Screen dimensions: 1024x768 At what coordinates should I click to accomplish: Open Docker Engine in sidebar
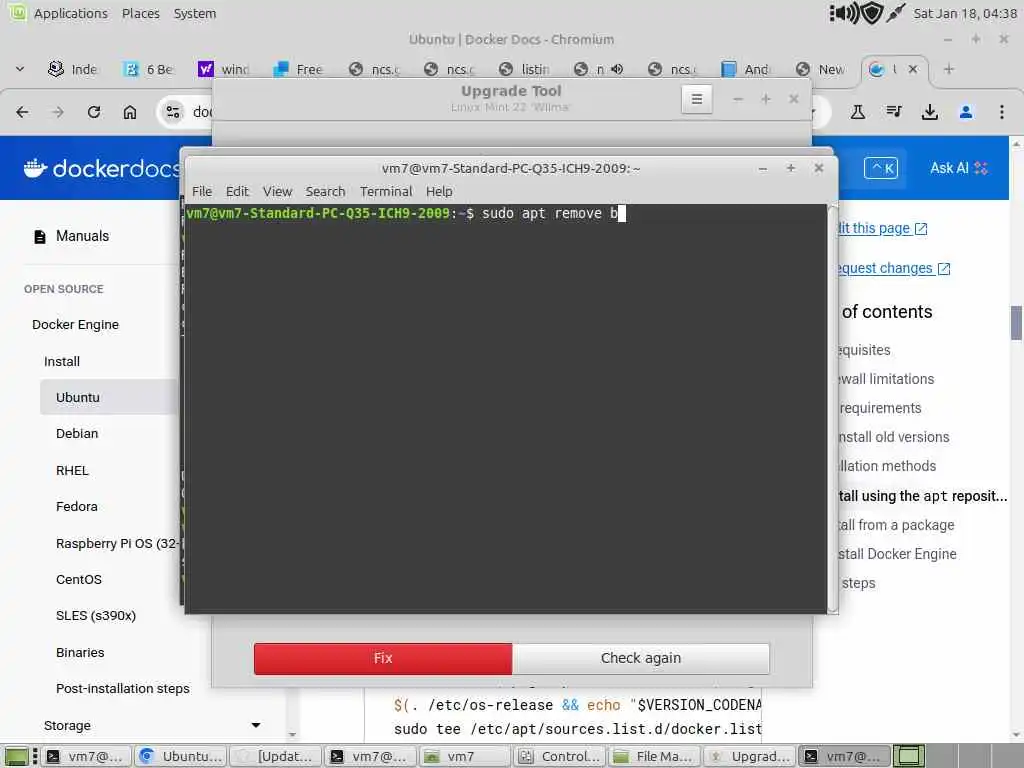pos(75,325)
